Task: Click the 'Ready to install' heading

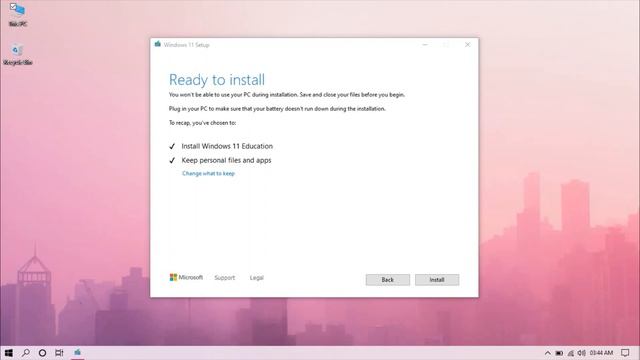Action: [x=217, y=80]
